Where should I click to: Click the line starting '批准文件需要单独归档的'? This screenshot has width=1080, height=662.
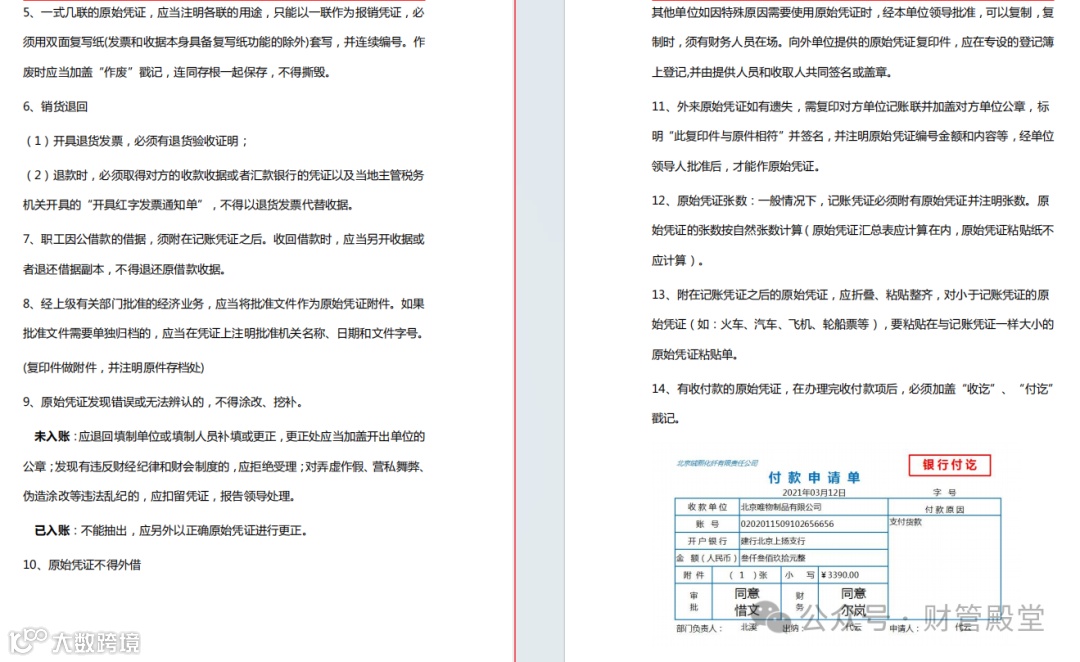223,333
